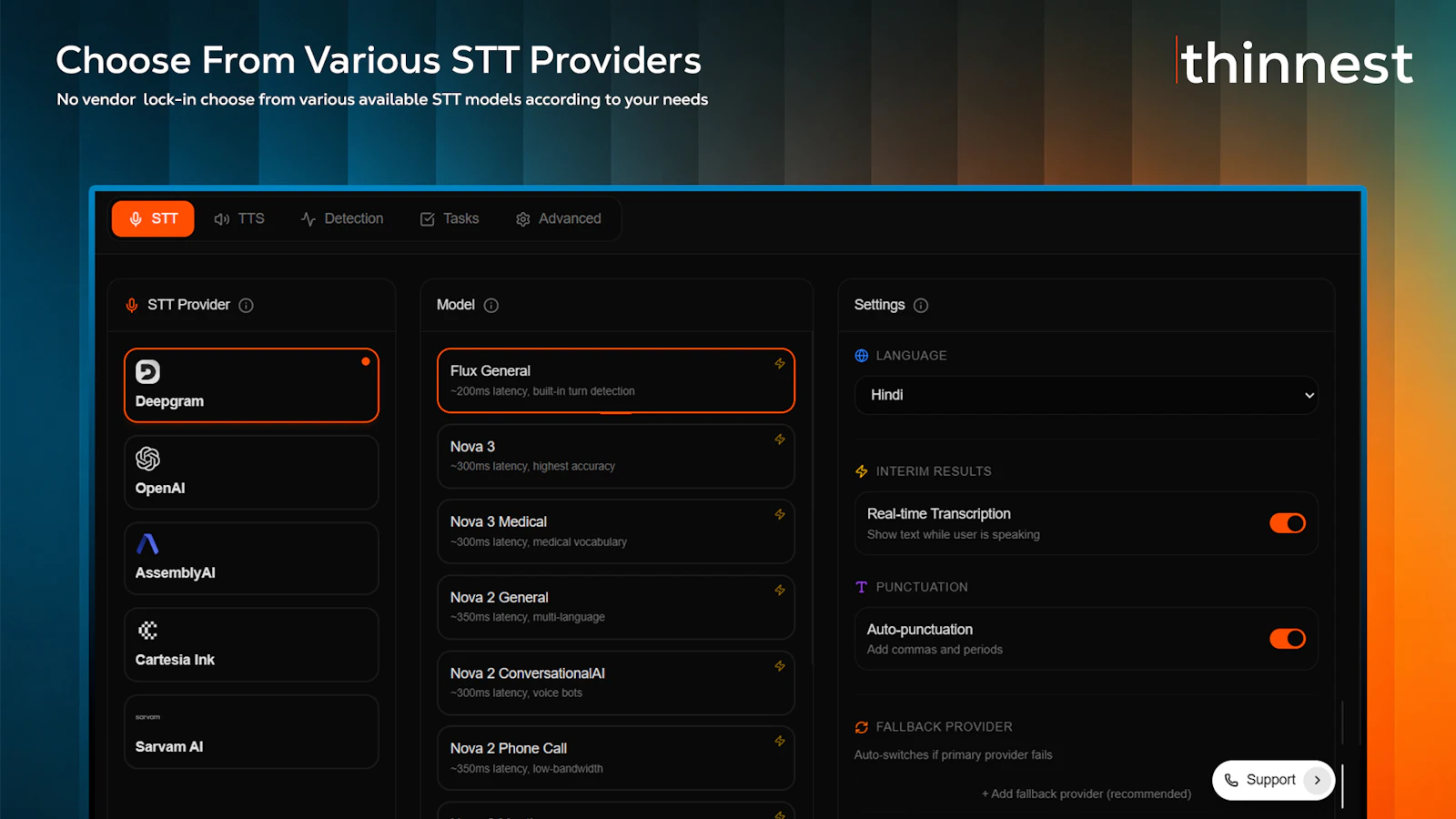
Task: Click the refresh icon beside FALLBACK PROVIDER
Action: pos(862,727)
